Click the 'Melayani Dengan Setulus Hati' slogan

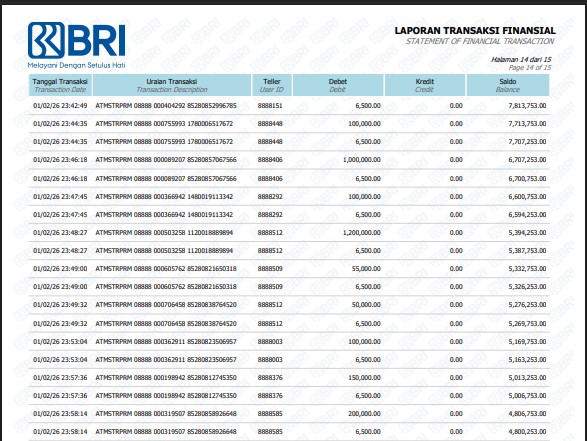click(x=76, y=65)
